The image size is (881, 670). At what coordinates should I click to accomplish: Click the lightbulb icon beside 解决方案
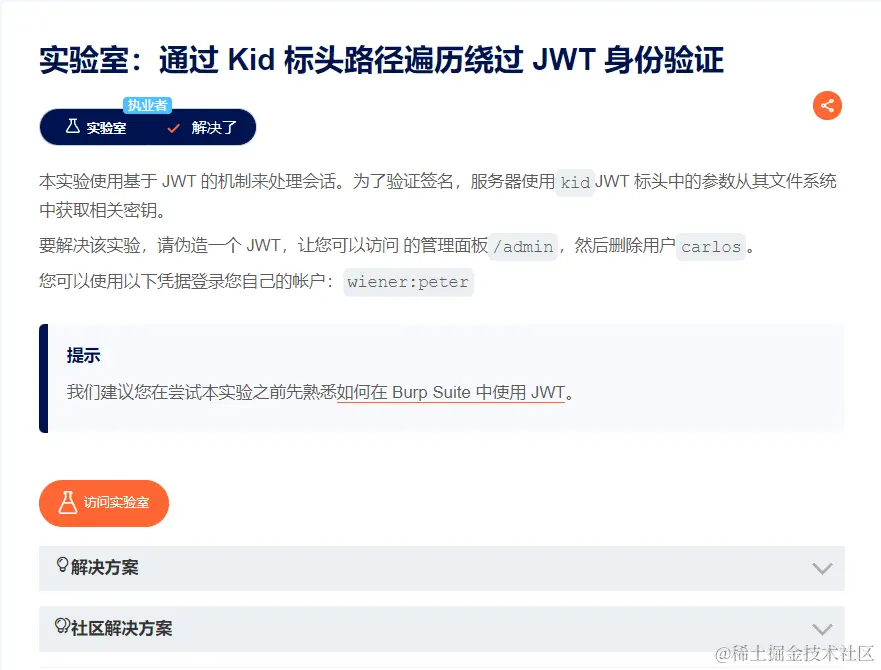point(62,564)
